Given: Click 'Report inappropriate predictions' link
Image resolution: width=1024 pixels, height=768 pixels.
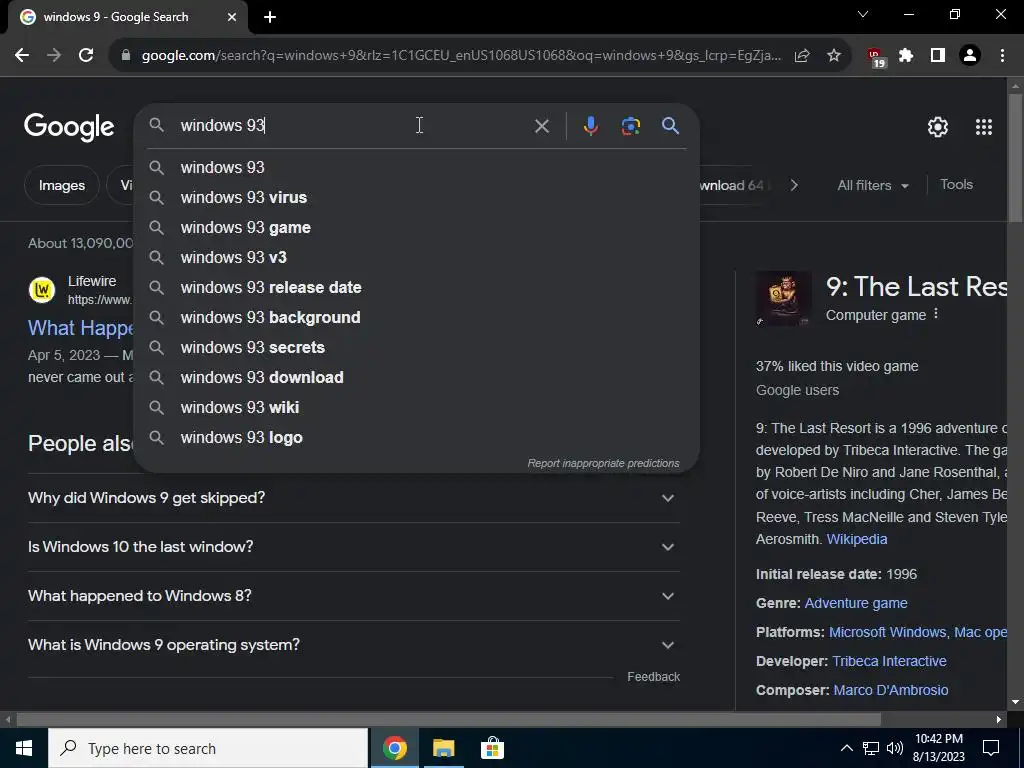Looking at the screenshot, I should (603, 463).
